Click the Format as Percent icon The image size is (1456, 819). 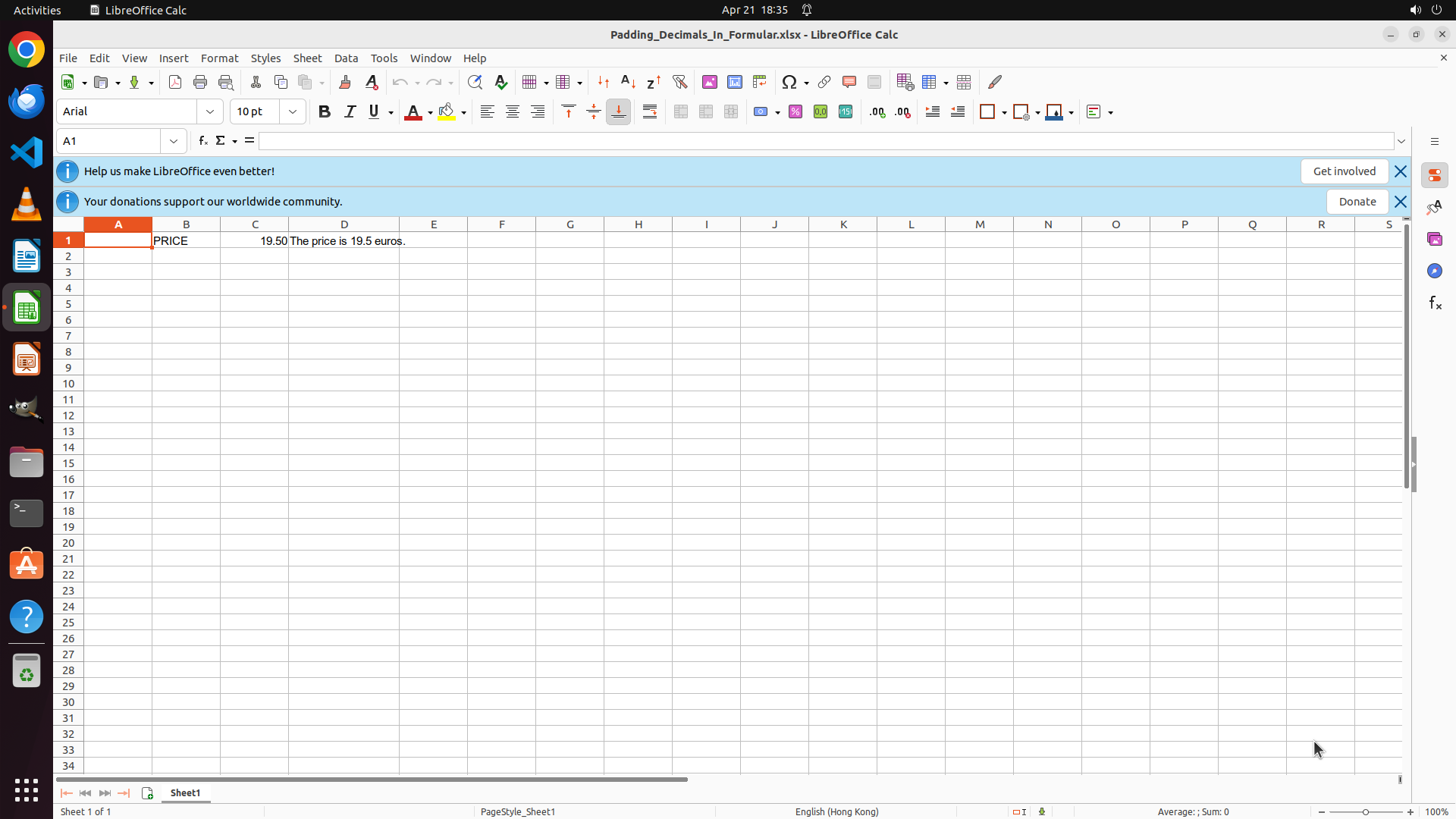[795, 112]
